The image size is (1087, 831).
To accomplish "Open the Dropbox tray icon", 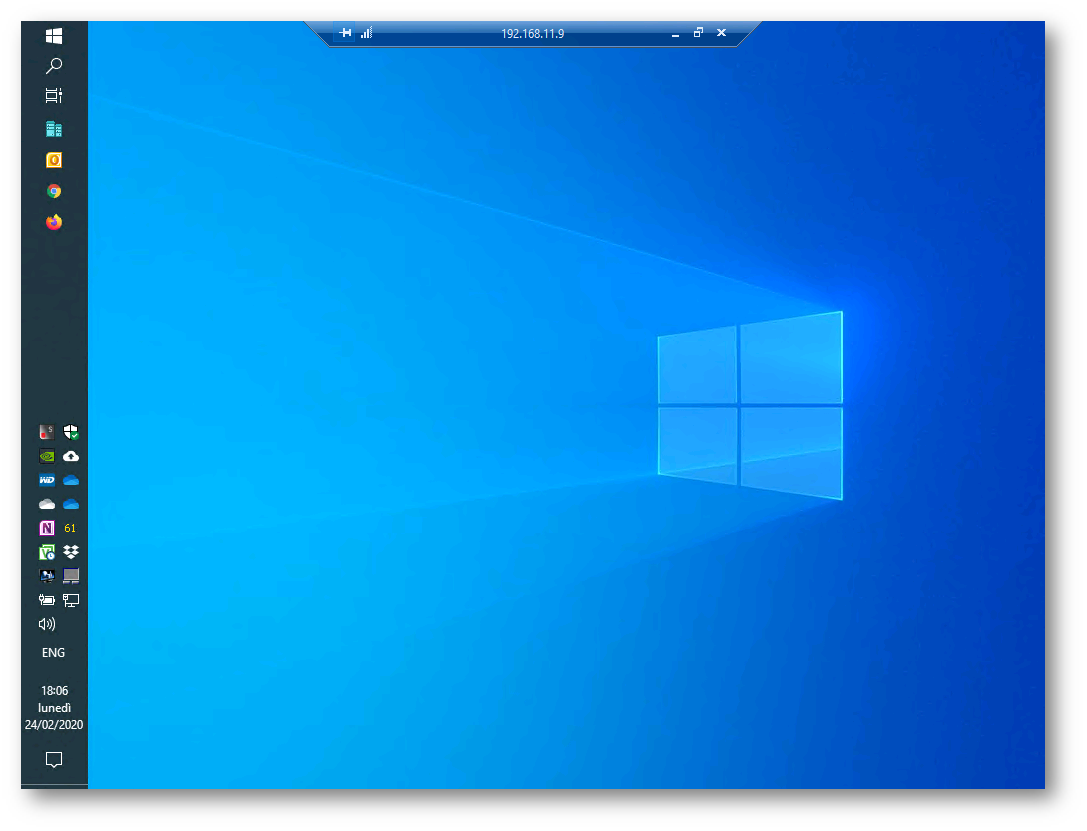I will pyautogui.click(x=71, y=552).
